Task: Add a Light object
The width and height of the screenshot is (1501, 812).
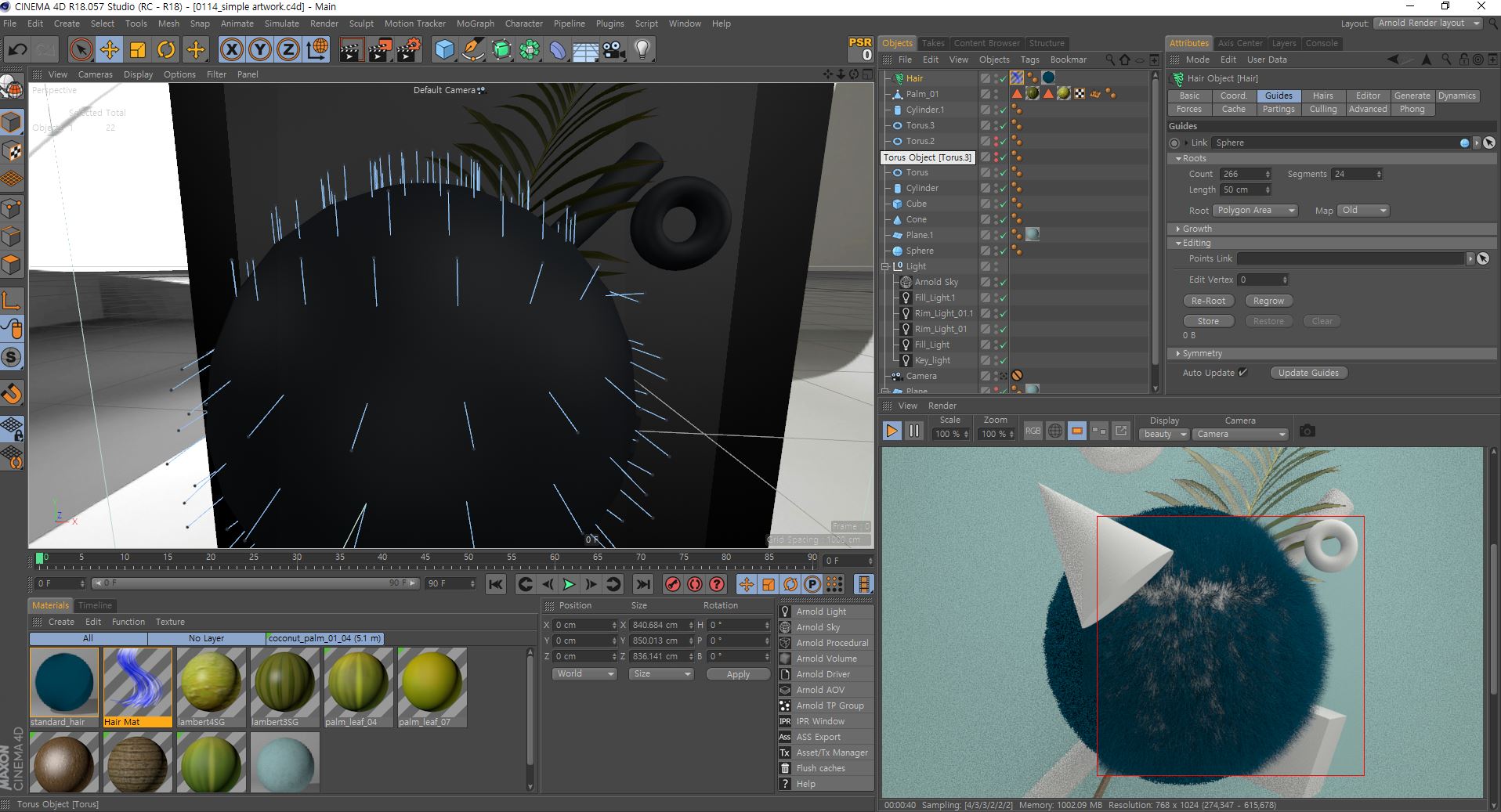Action: [x=642, y=50]
